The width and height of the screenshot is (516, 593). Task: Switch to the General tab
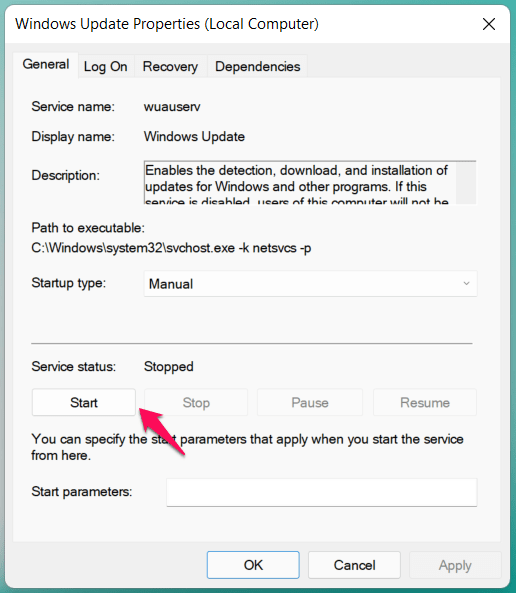[46, 65]
